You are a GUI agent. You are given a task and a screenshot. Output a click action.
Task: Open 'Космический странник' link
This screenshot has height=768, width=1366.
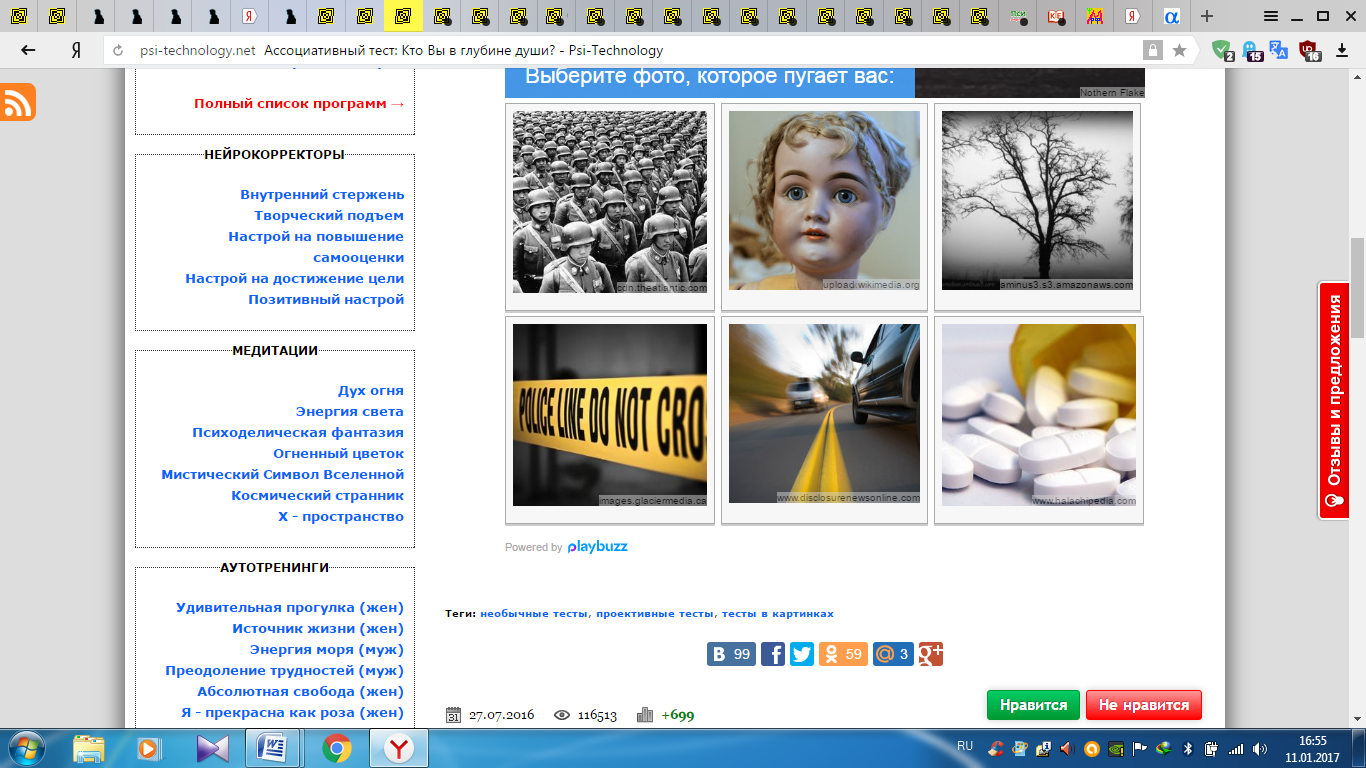coord(318,495)
